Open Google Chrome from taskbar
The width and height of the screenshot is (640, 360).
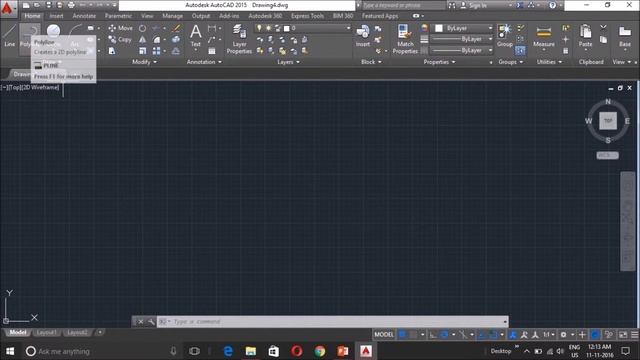tap(320, 351)
